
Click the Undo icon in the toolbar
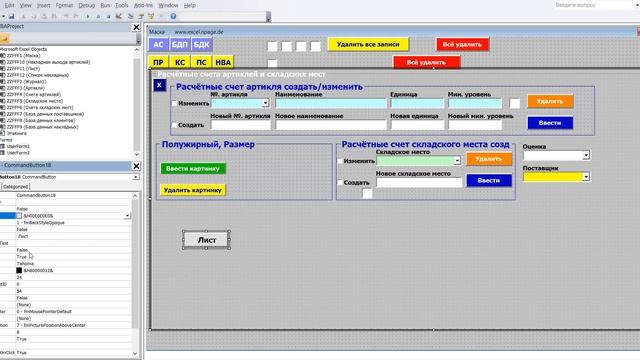[66, 16]
